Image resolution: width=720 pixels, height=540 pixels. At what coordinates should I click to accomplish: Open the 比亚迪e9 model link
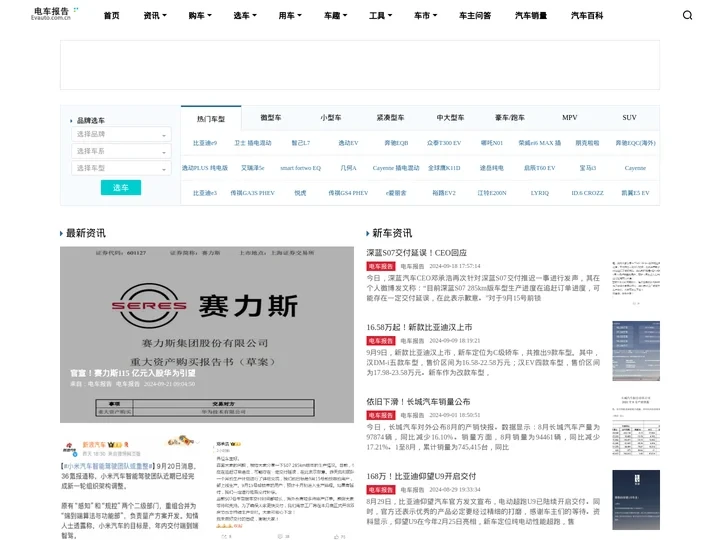coord(205,143)
